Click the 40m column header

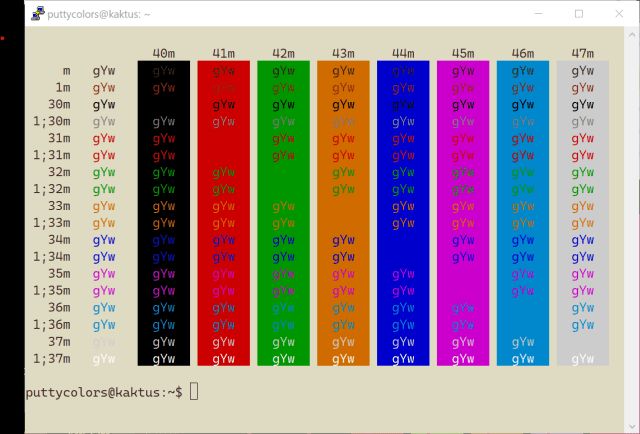point(164,53)
